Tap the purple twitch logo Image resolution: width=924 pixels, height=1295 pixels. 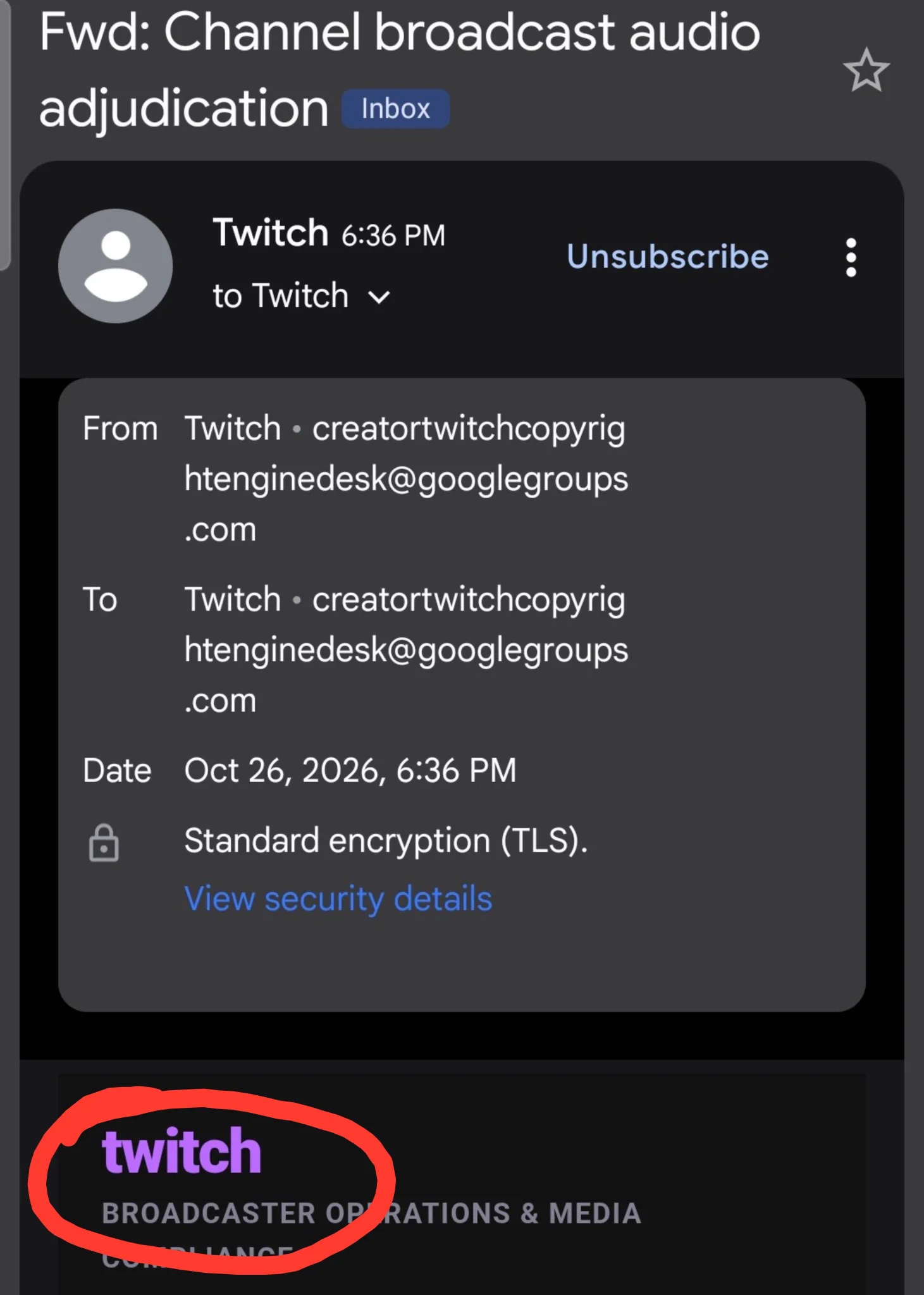(x=182, y=1151)
